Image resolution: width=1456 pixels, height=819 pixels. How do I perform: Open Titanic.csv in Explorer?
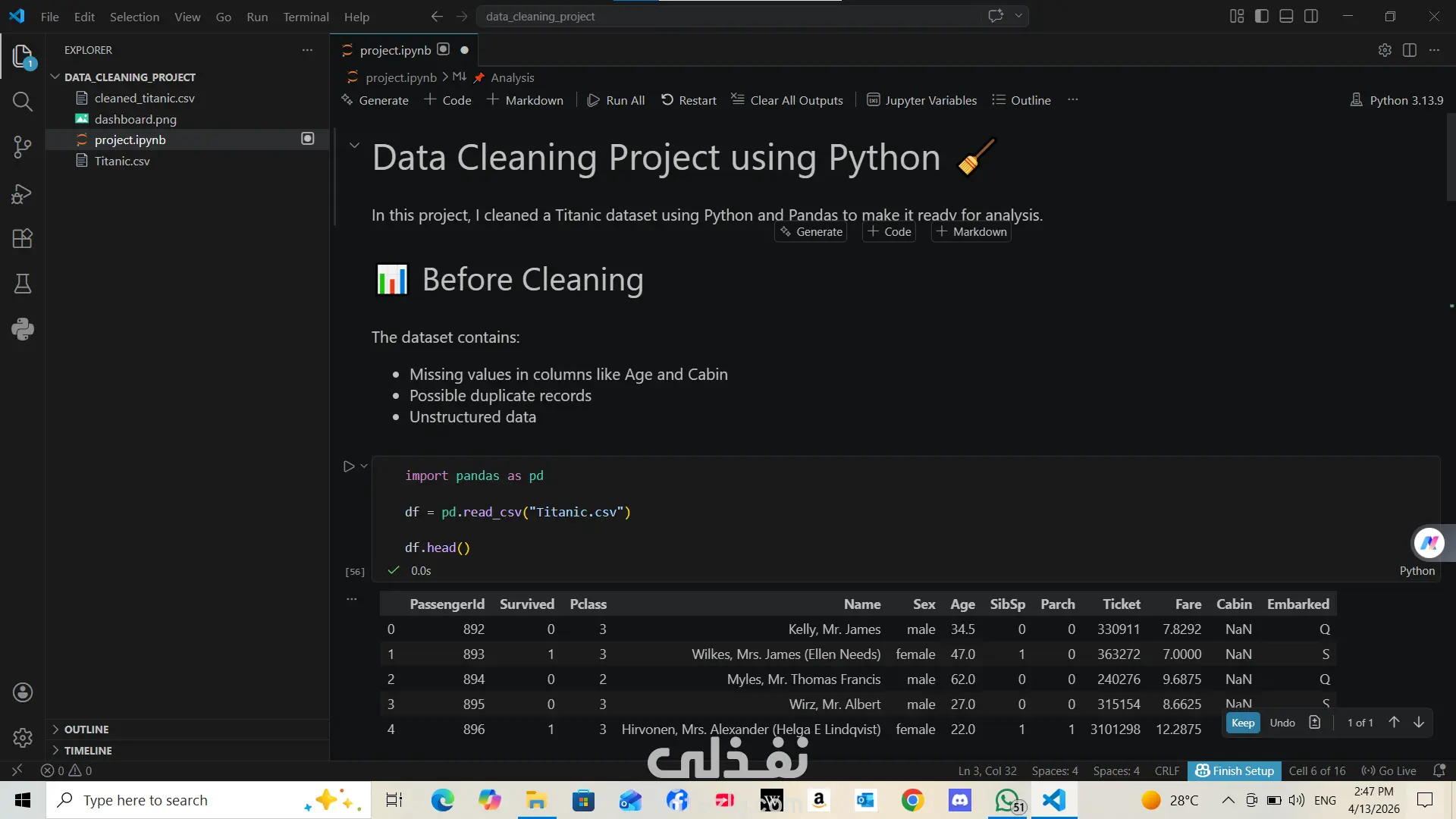(122, 161)
